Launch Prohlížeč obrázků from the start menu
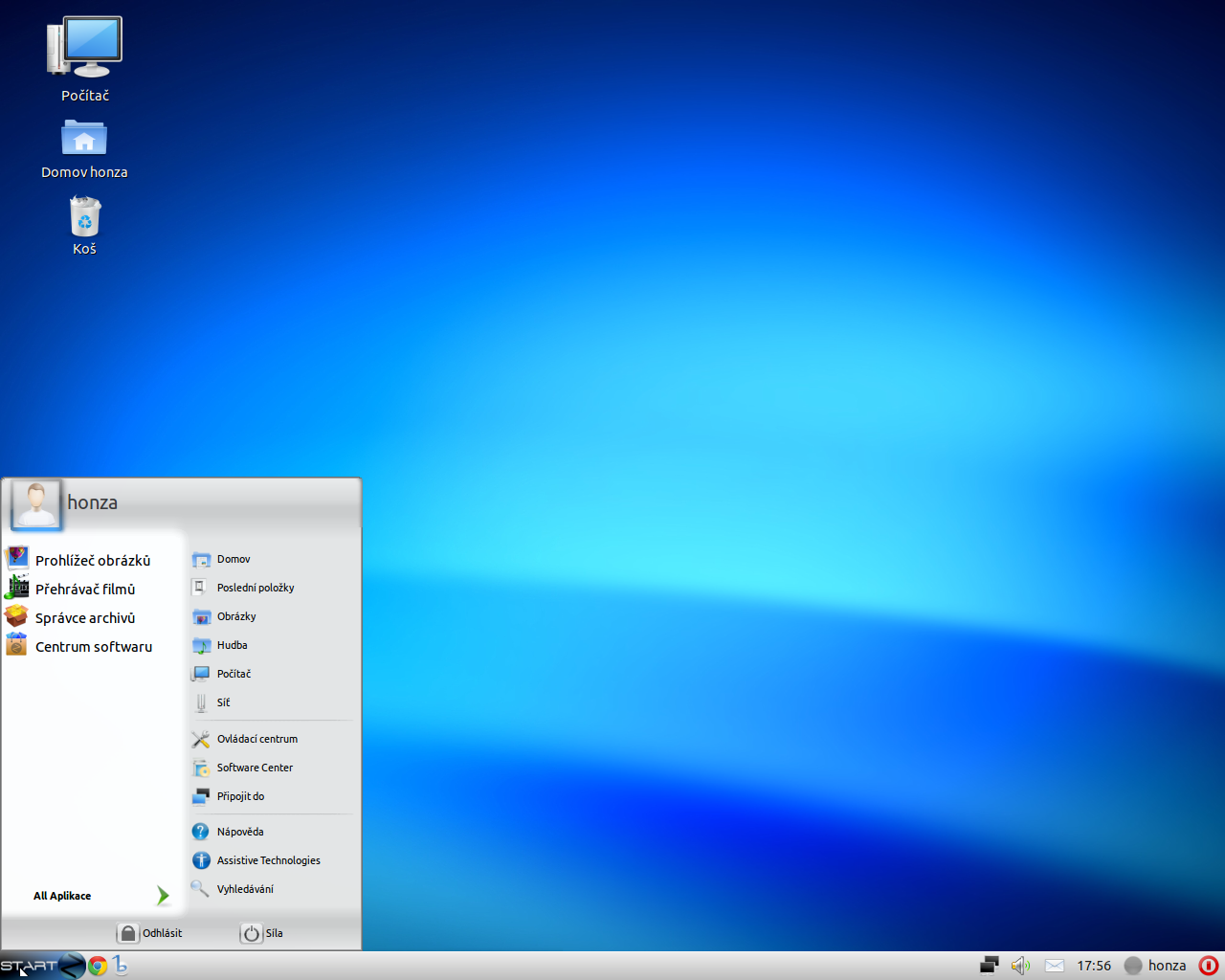The image size is (1225, 980). tap(92, 561)
